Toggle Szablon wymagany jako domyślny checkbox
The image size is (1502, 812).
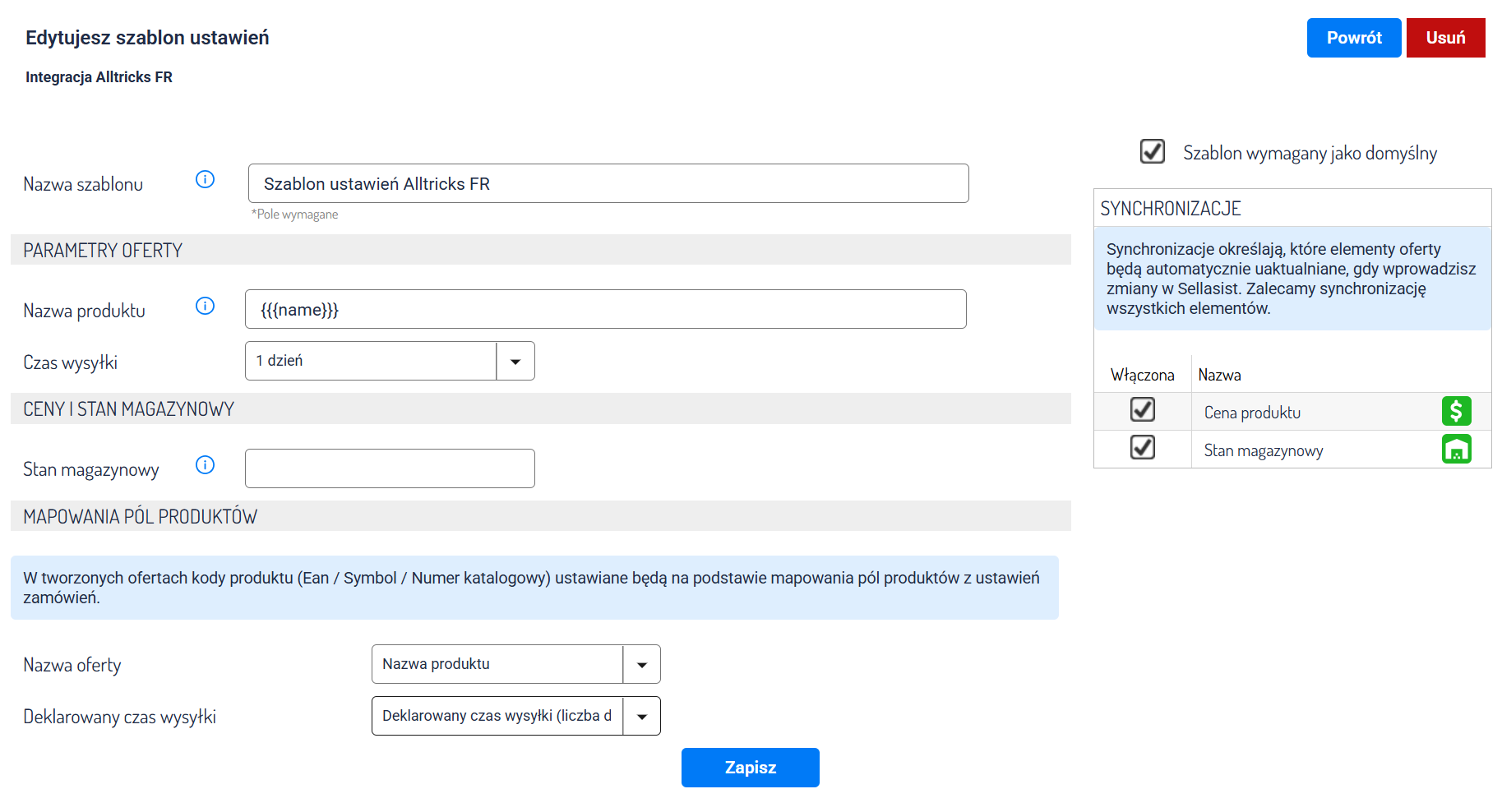(1152, 151)
